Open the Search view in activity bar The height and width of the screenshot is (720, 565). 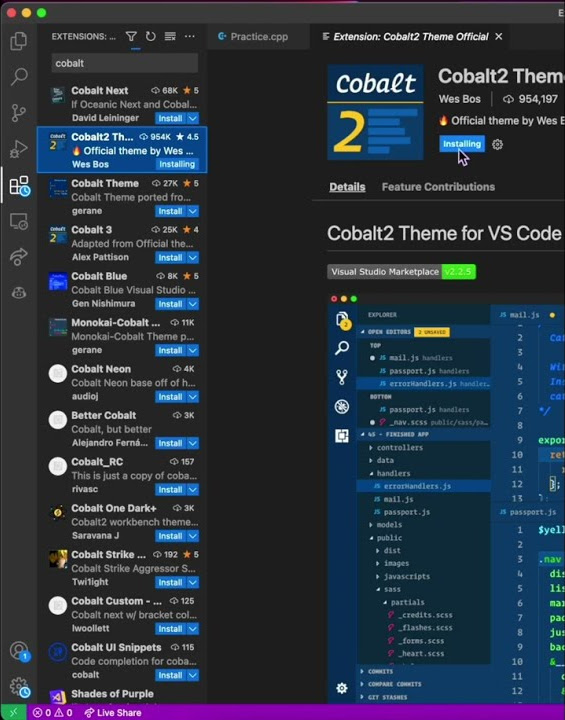point(19,76)
